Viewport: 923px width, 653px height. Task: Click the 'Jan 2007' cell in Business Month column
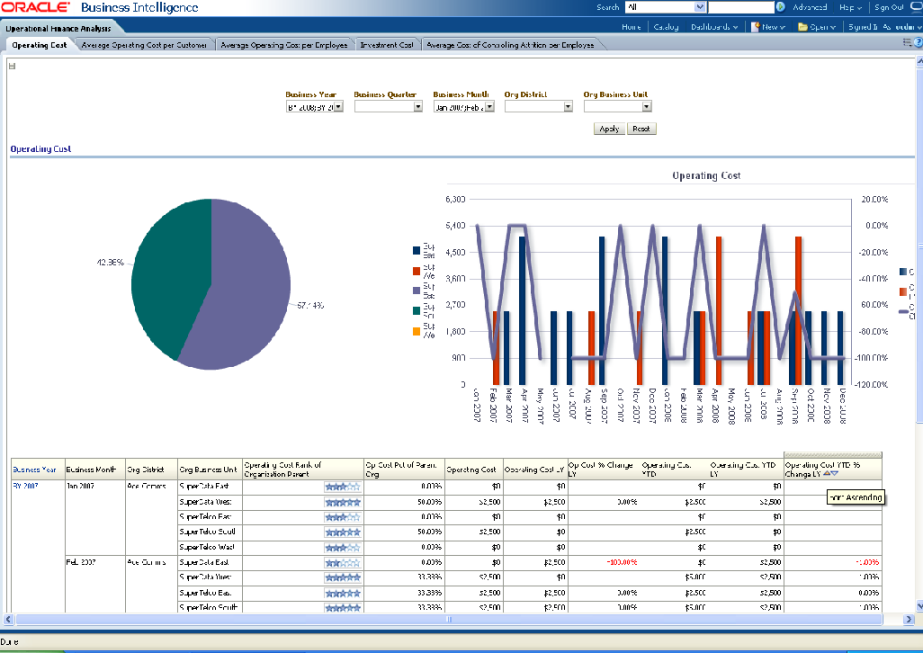[x=79, y=486]
